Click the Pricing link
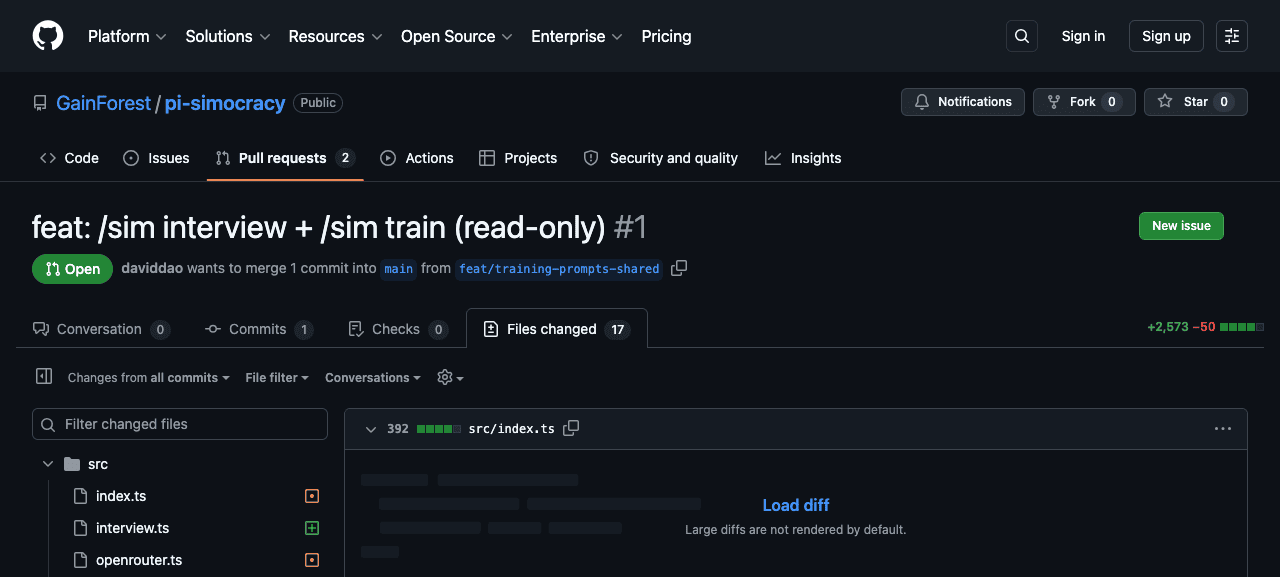The height and width of the screenshot is (577, 1280). tap(666, 36)
